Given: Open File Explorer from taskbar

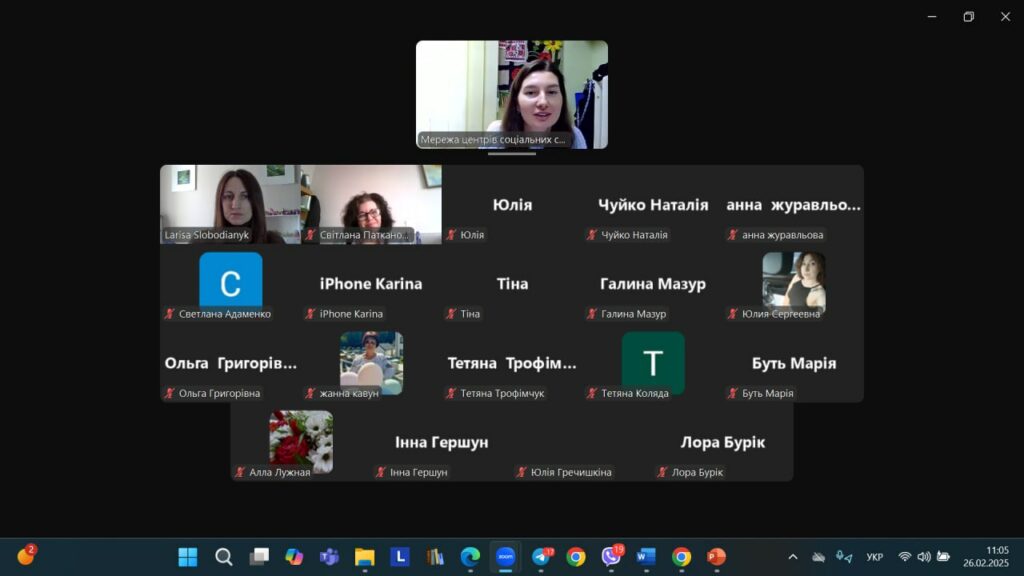Looking at the screenshot, I should tap(364, 557).
